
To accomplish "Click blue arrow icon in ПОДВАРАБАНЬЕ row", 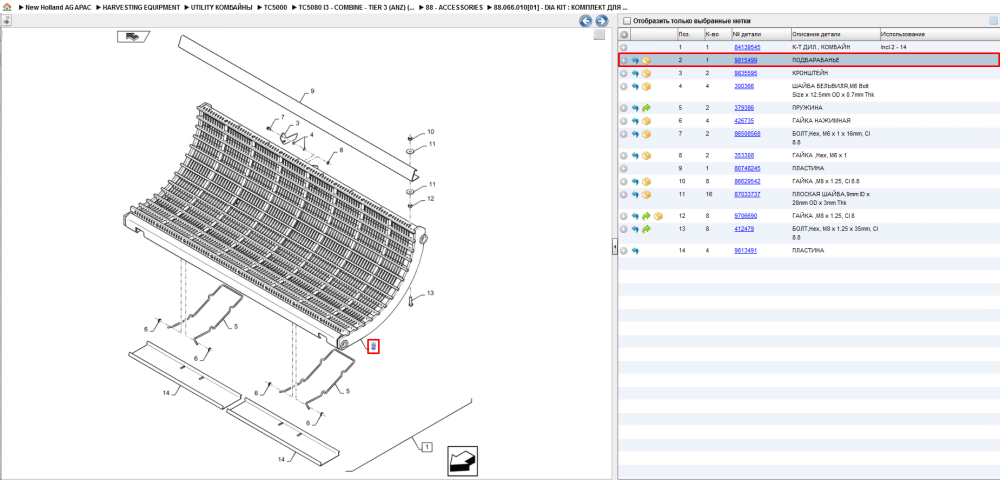I will coord(635,61).
